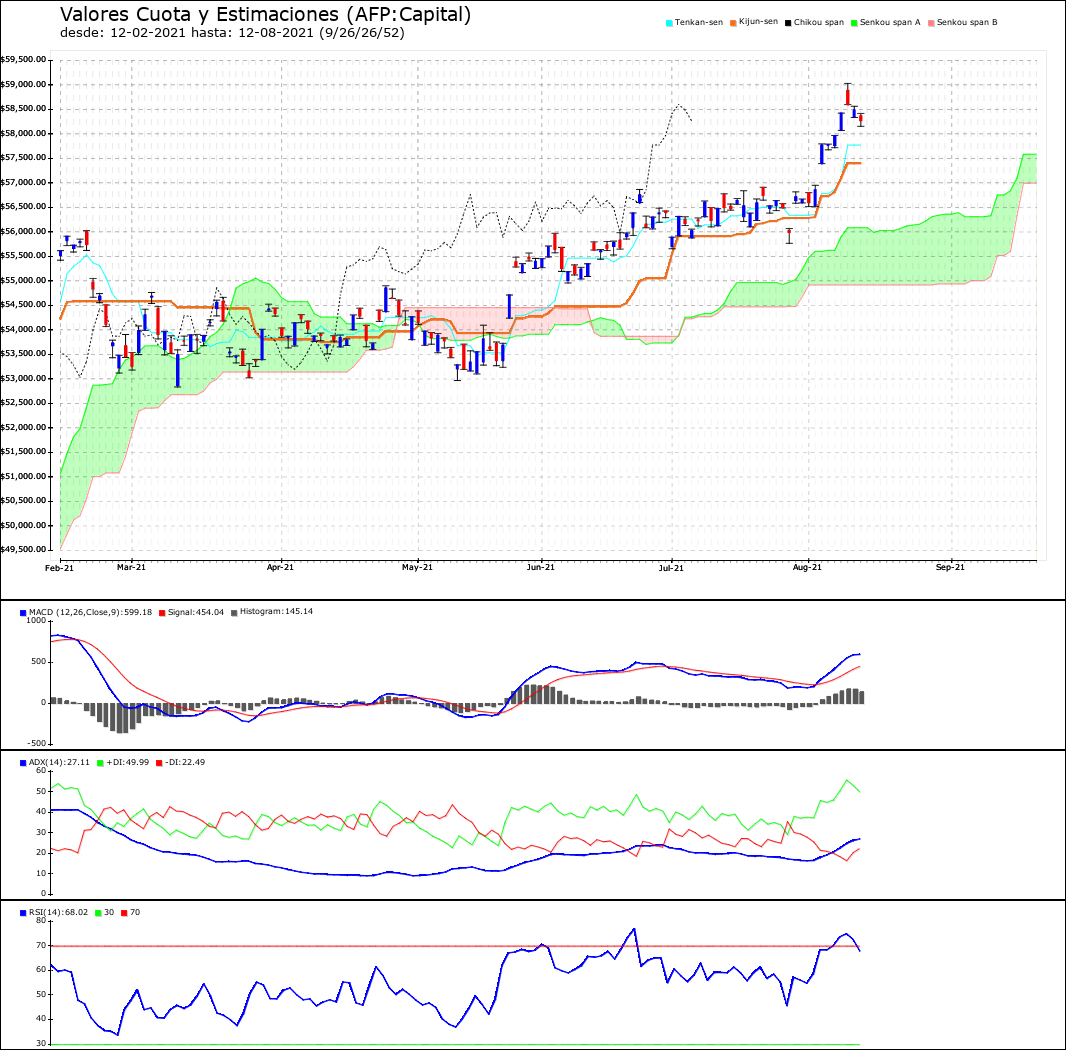Click the red Signal legend marker
This screenshot has height=1050, width=1066.
(162, 613)
